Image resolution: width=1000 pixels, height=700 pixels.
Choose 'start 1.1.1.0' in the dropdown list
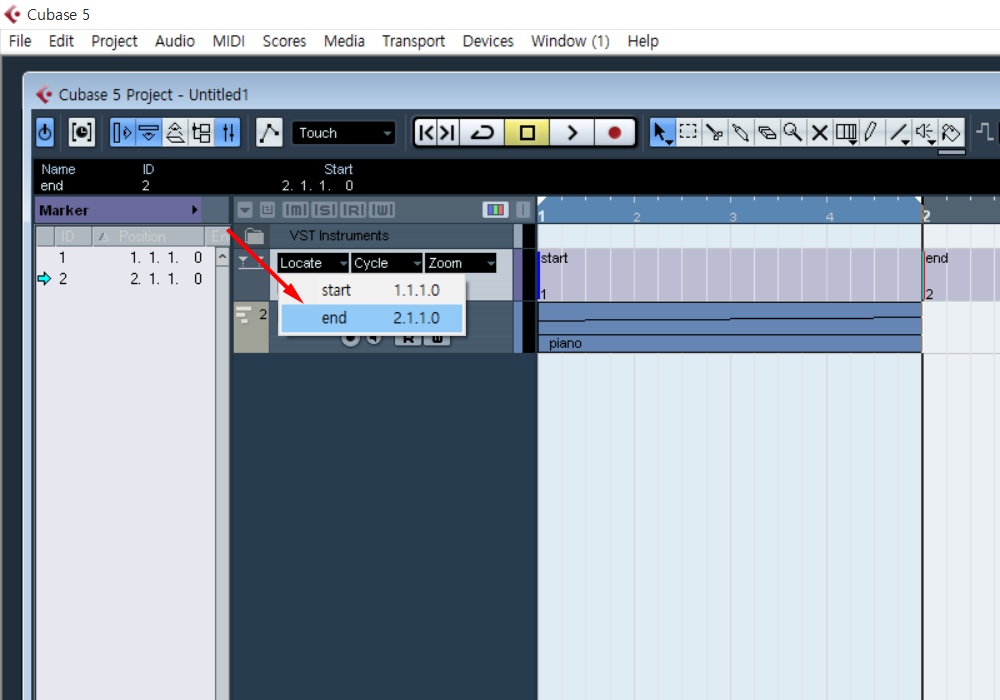click(x=372, y=290)
